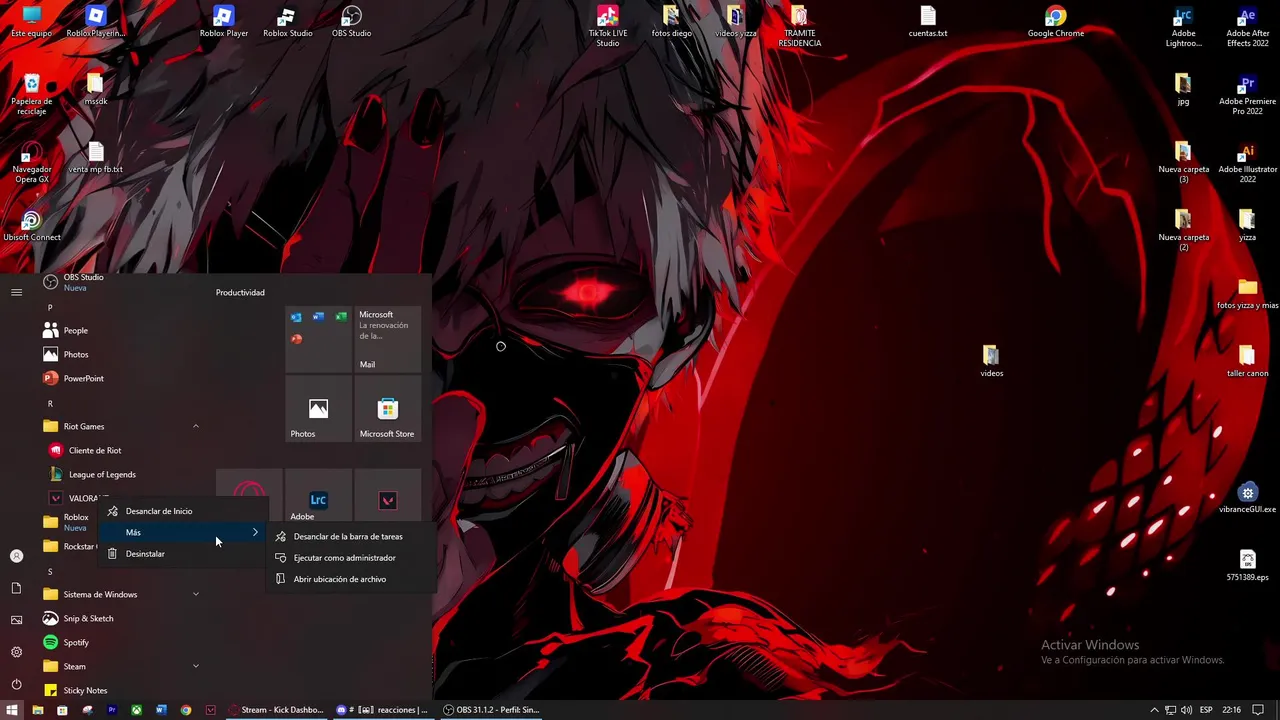
Task: Open Microsoft Store taskbar icon
Action: [62, 710]
